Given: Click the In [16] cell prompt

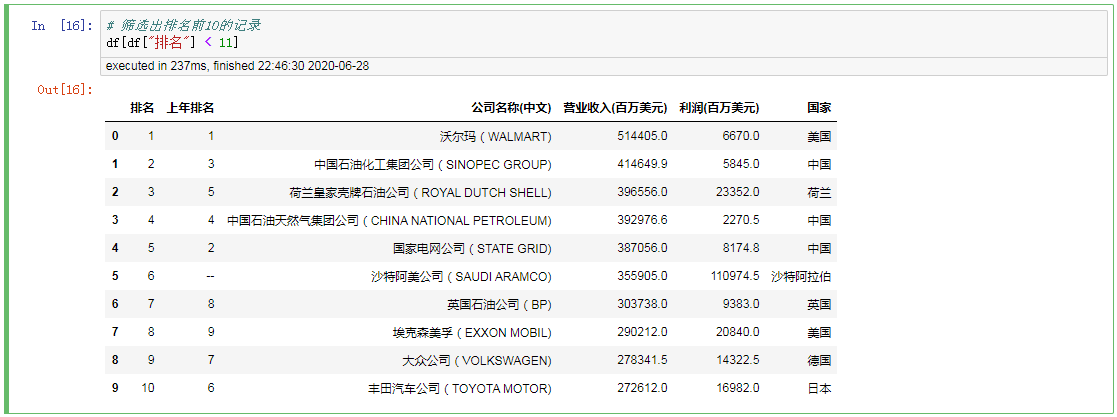Looking at the screenshot, I should (x=61, y=25).
